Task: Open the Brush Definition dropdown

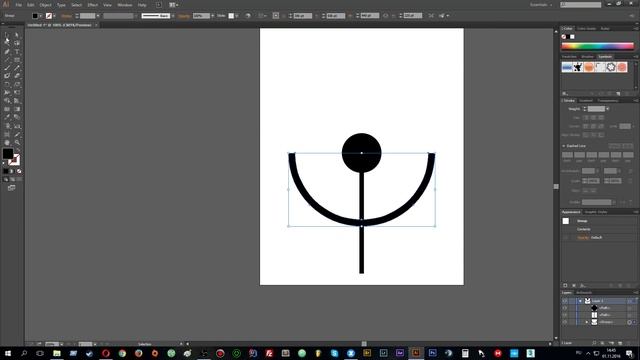Action: pyautogui.click(x=173, y=16)
